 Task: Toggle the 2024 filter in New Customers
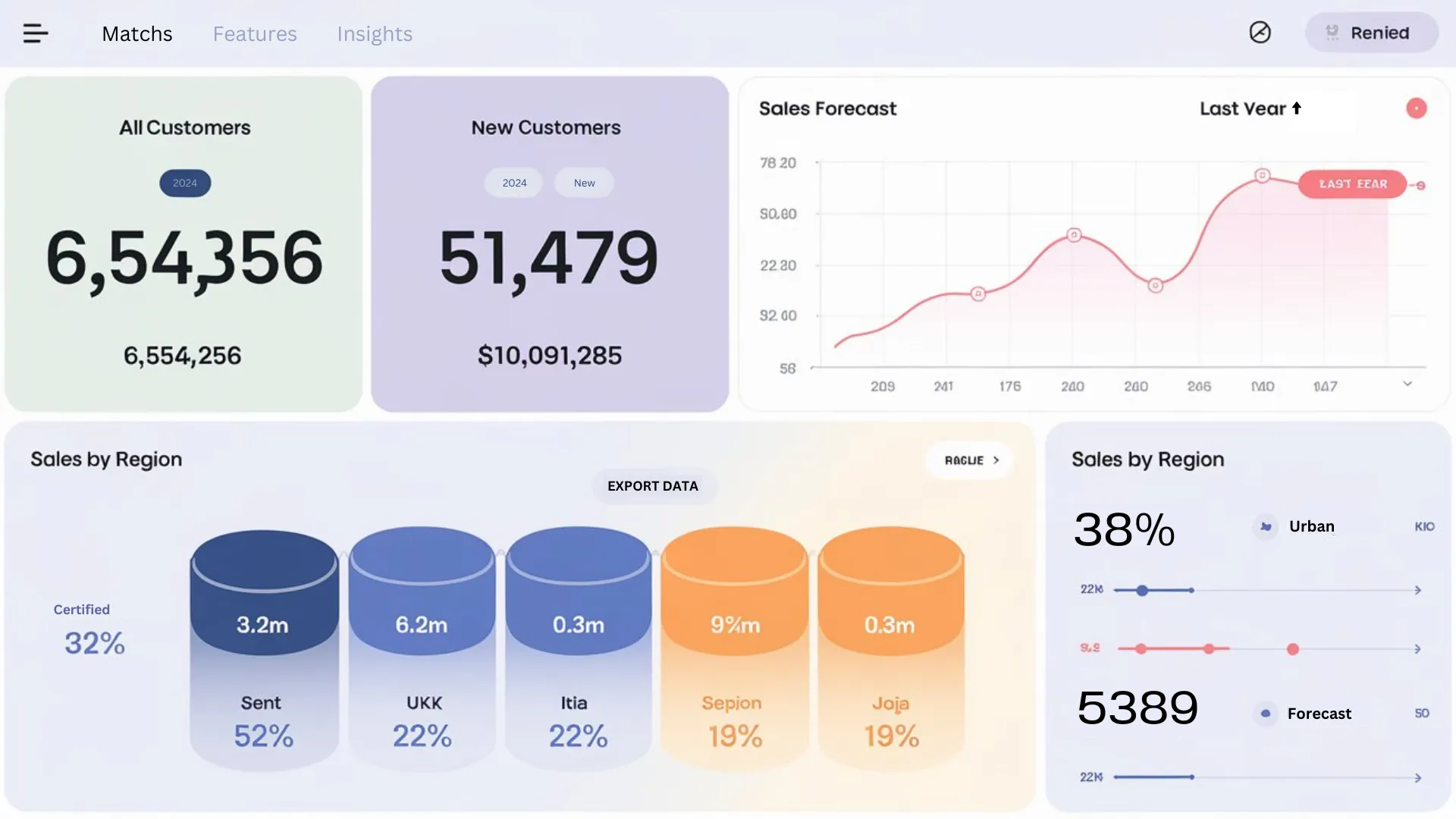(x=513, y=184)
